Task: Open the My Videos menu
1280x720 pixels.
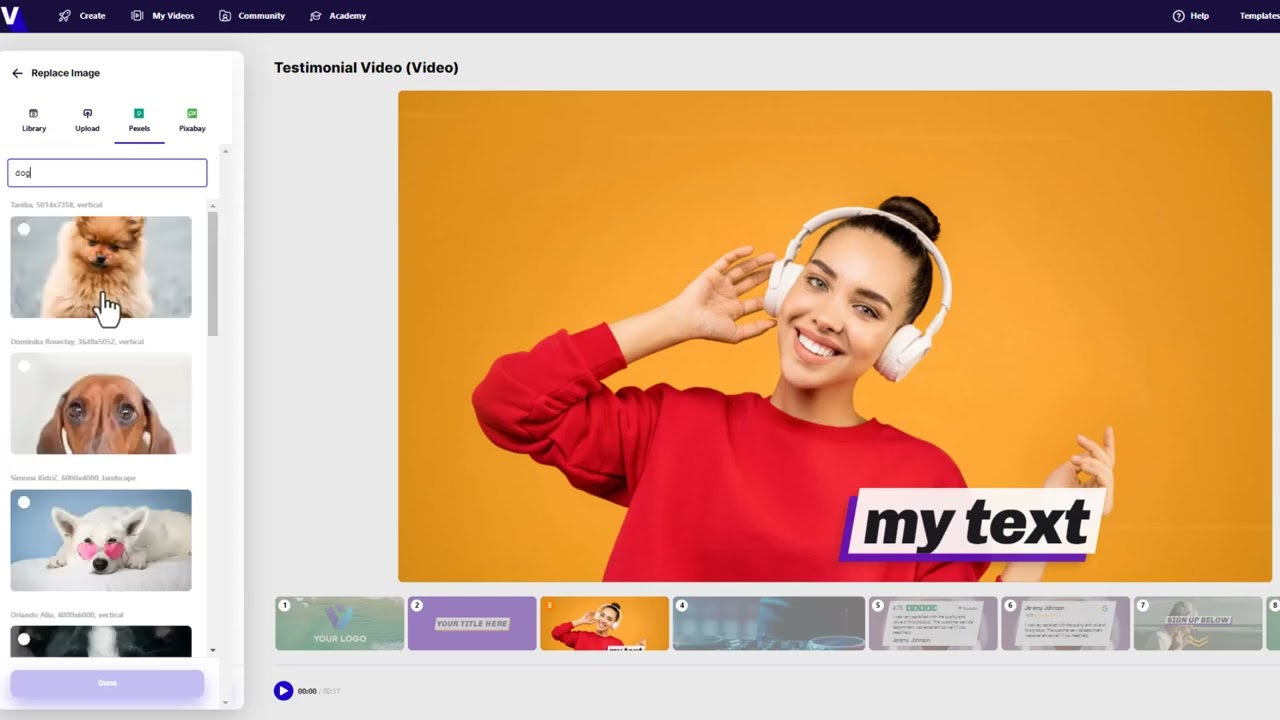Action: (x=162, y=16)
